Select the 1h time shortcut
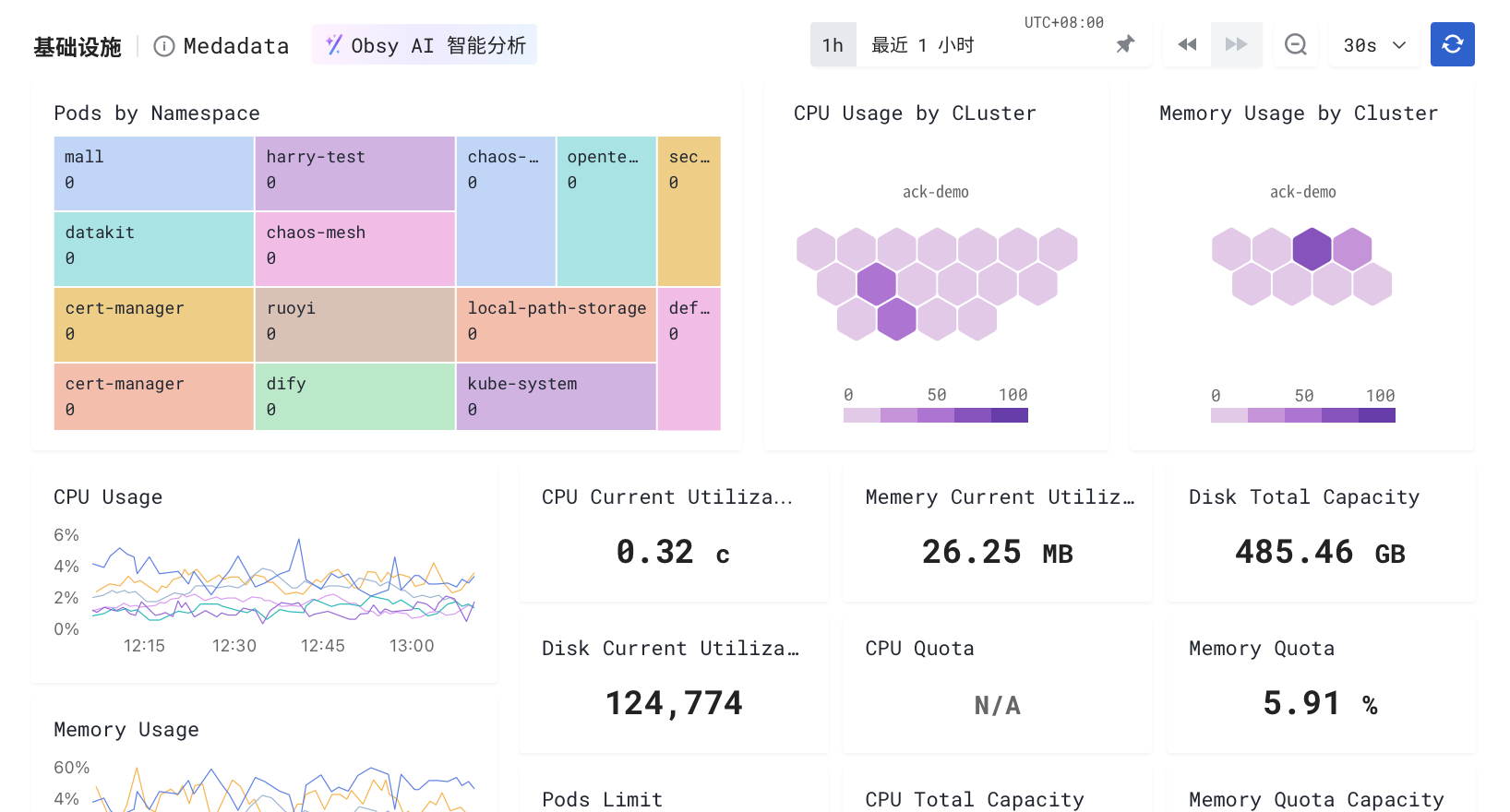Image resolution: width=1510 pixels, height=812 pixels. (x=833, y=45)
